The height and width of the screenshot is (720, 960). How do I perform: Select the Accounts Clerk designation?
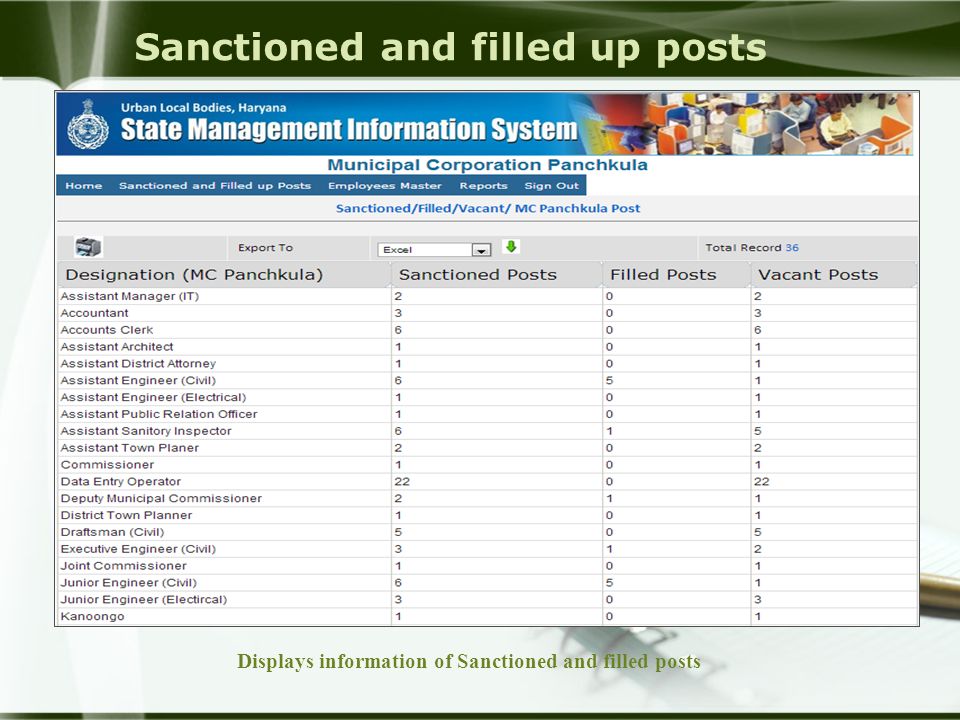point(107,330)
